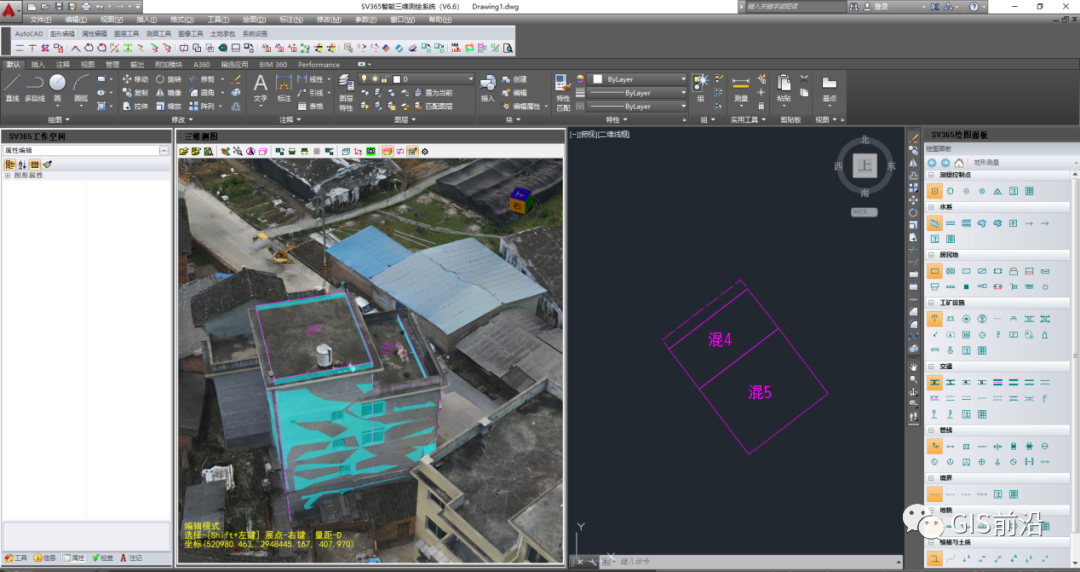The width and height of the screenshot is (1080, 572).
Task: Select the Line (直线) drawing tool
Action: pyautogui.click(x=13, y=84)
